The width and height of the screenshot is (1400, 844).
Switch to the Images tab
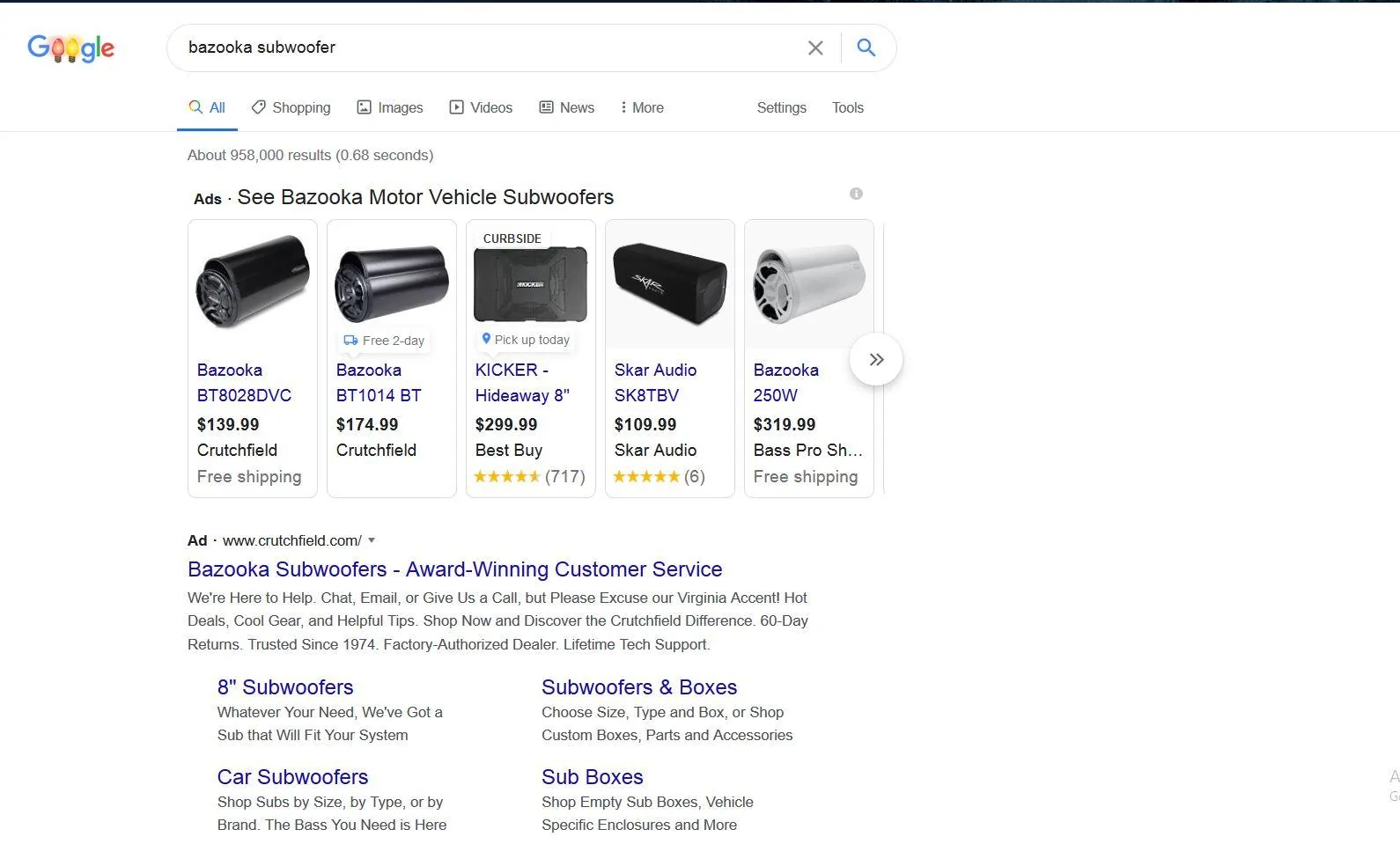(389, 107)
